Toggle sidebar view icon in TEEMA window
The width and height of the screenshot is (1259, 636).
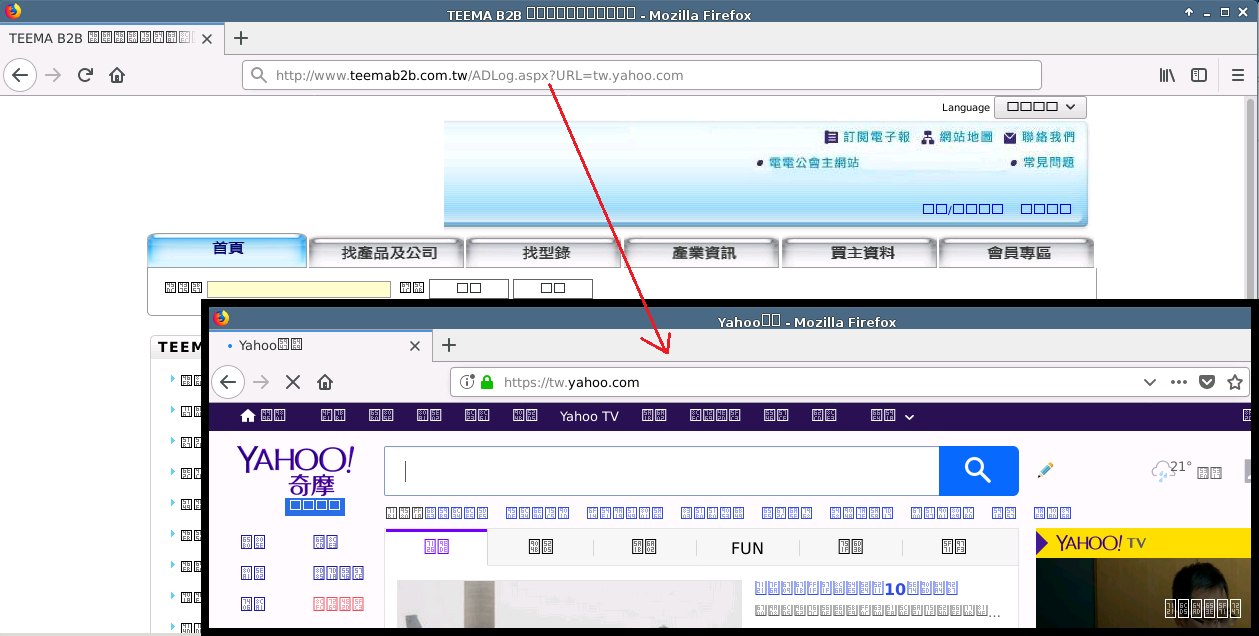[1199, 75]
